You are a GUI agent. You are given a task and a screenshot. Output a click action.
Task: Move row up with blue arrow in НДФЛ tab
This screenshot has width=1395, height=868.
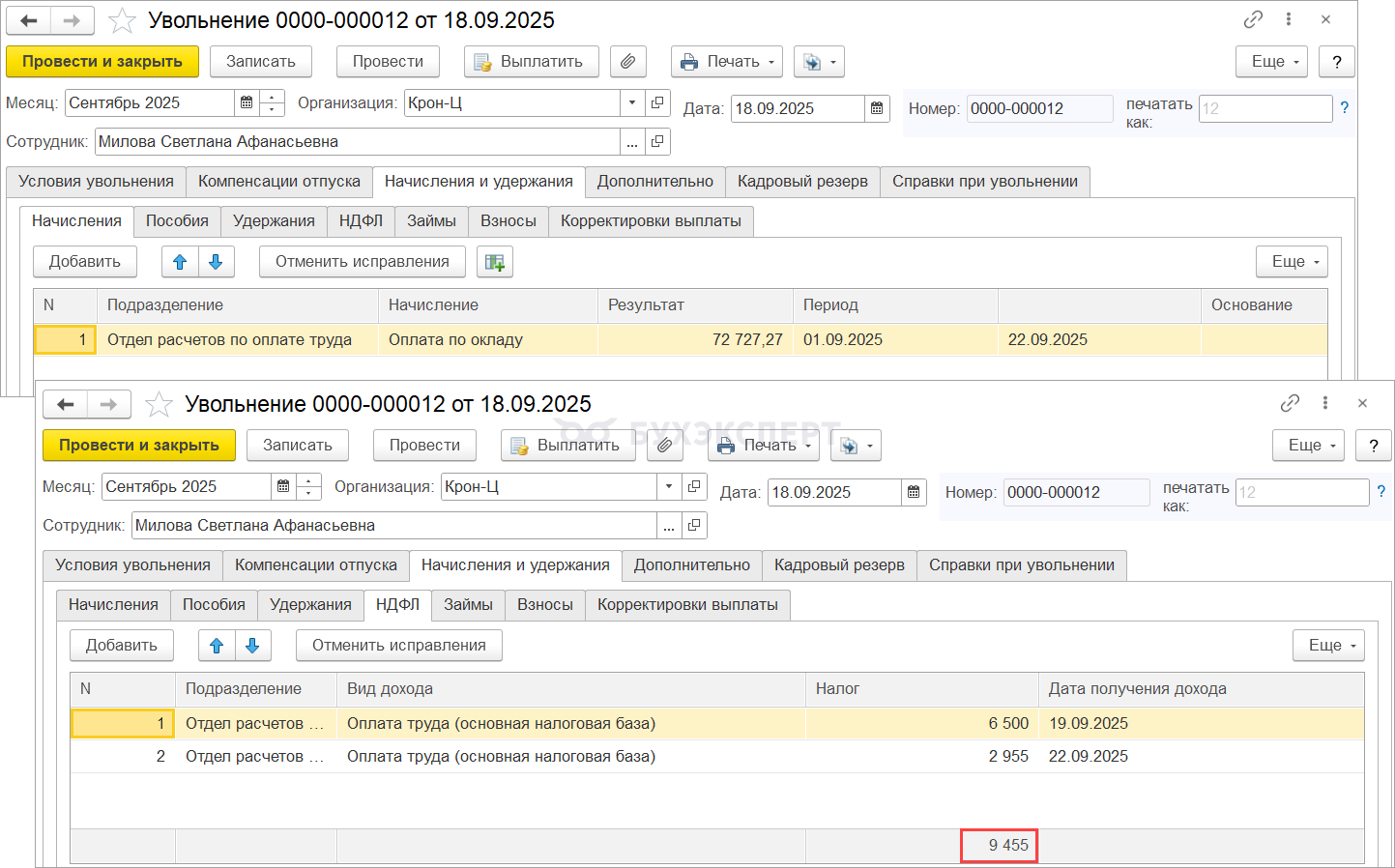217,646
